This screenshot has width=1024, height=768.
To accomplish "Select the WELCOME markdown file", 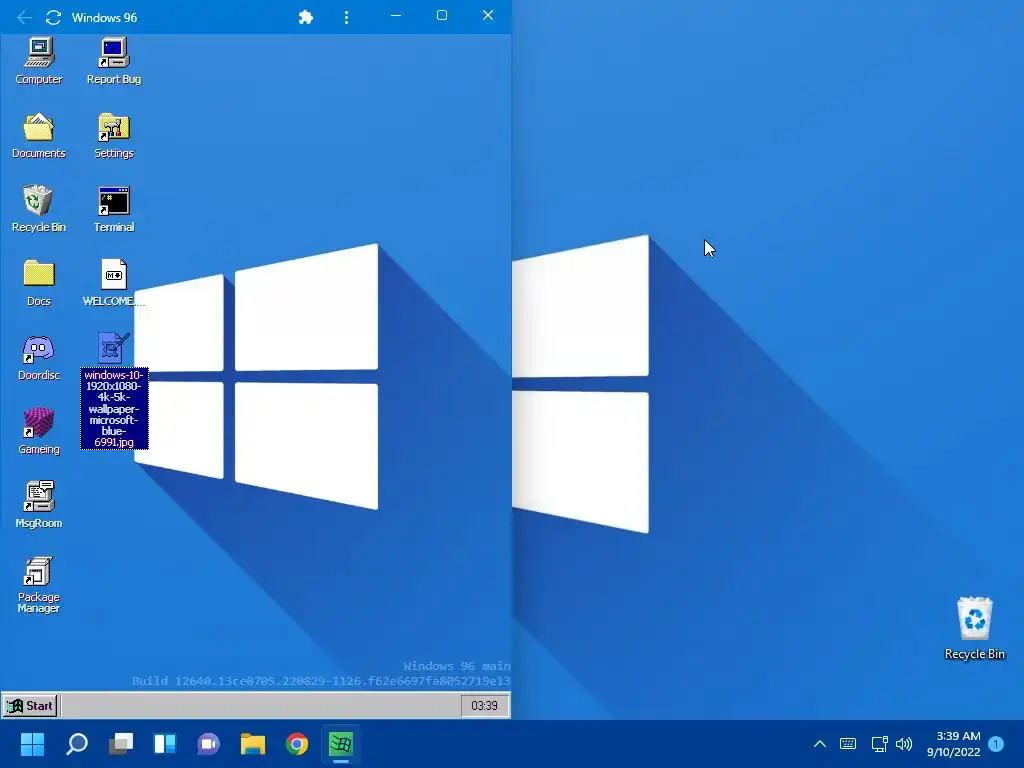I will click(114, 283).
